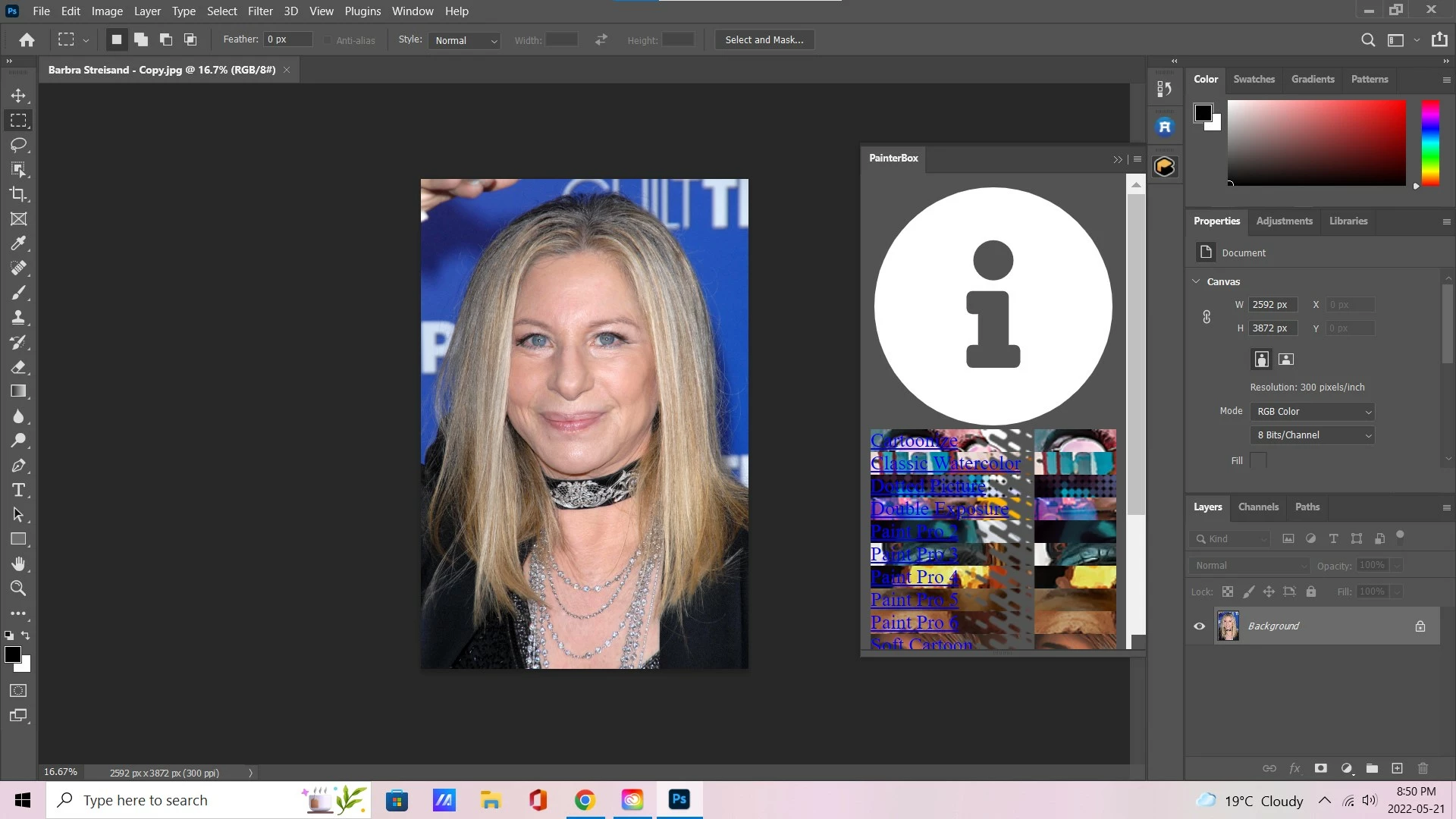
Task: Select the Eyedropper tool
Action: pos(18,243)
